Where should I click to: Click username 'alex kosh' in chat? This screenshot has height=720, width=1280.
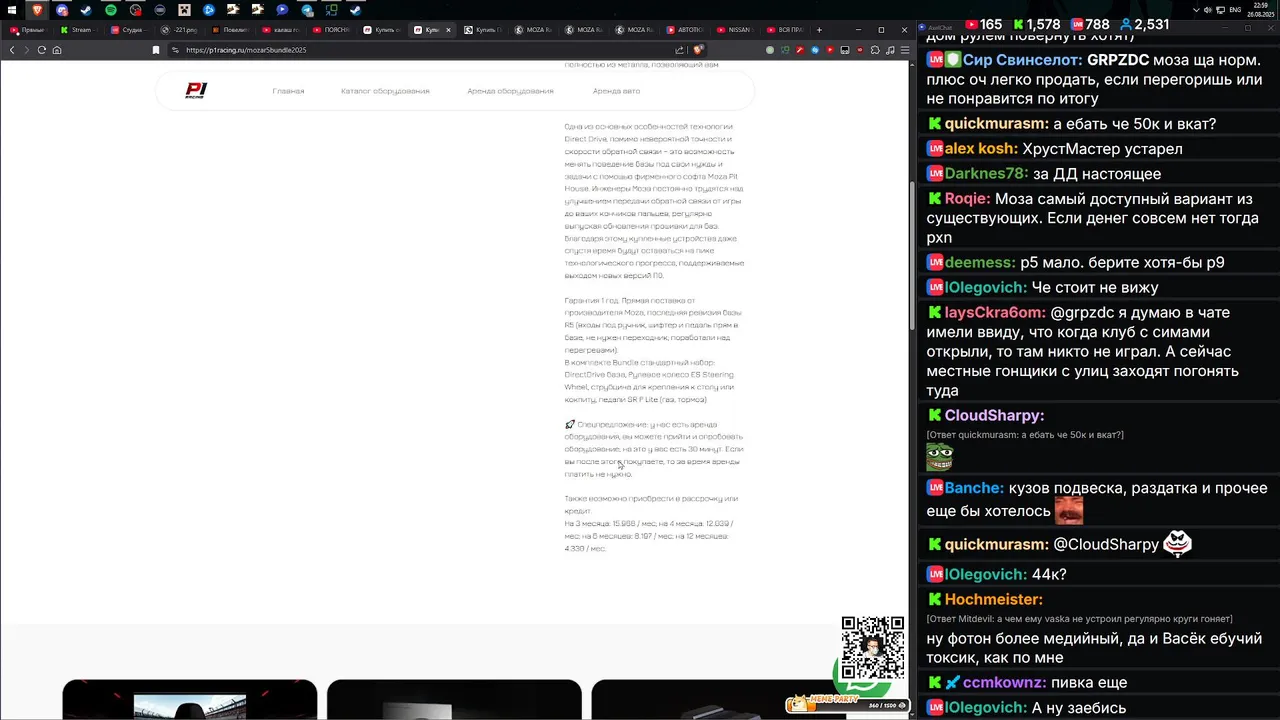point(980,149)
